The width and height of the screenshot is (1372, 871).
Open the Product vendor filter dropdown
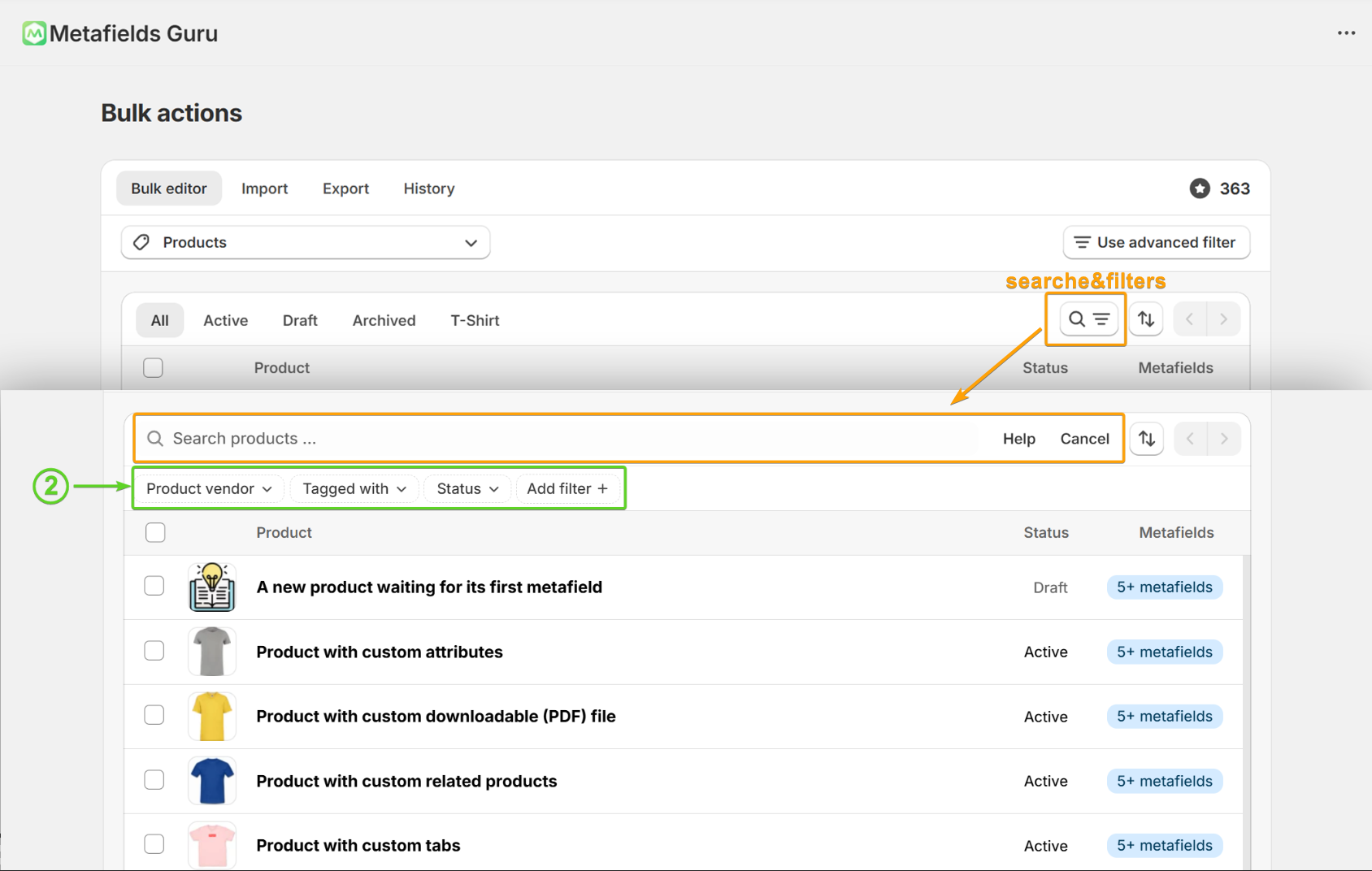(x=209, y=488)
